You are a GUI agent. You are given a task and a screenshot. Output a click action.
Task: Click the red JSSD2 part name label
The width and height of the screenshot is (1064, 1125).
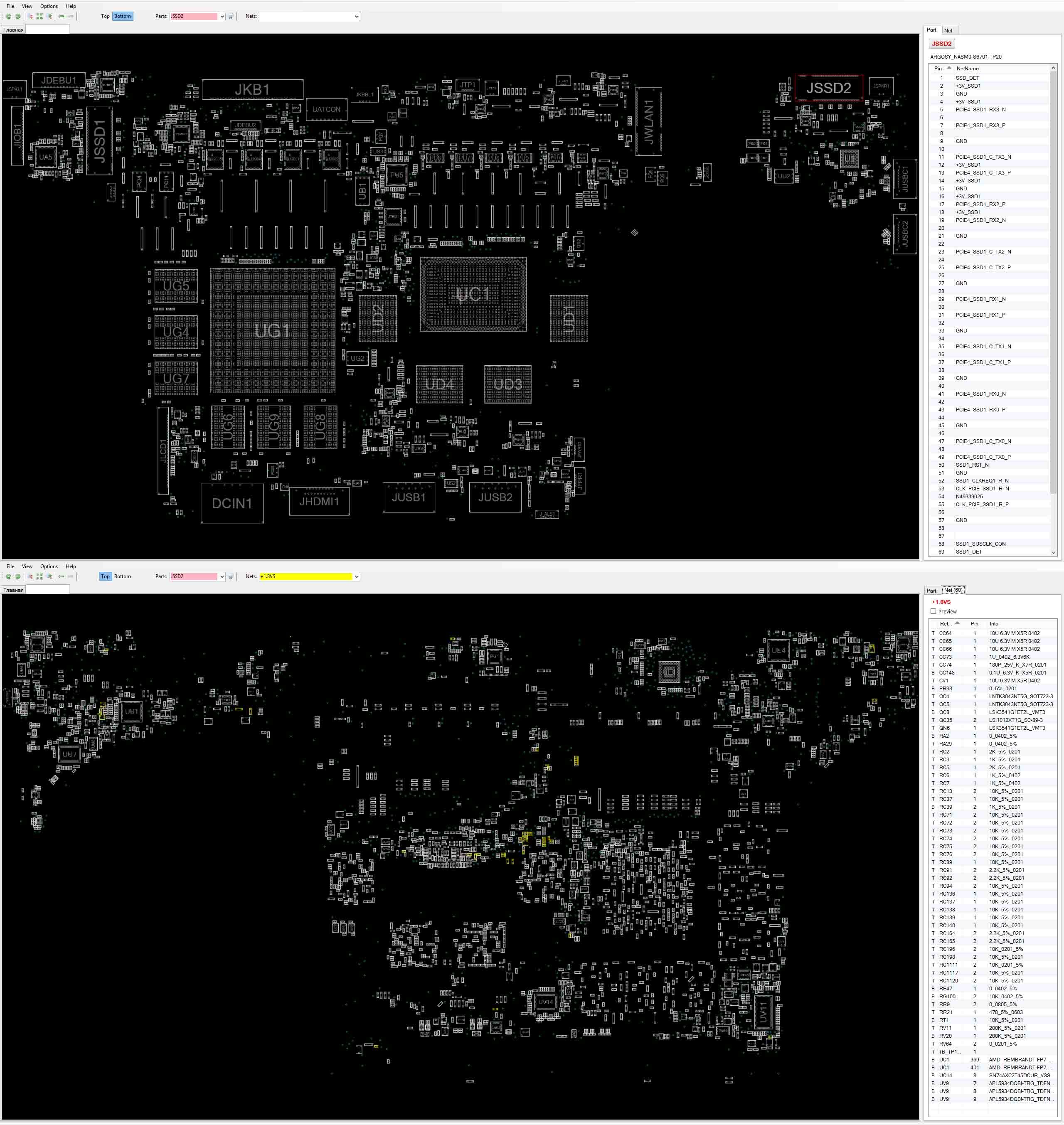point(941,44)
